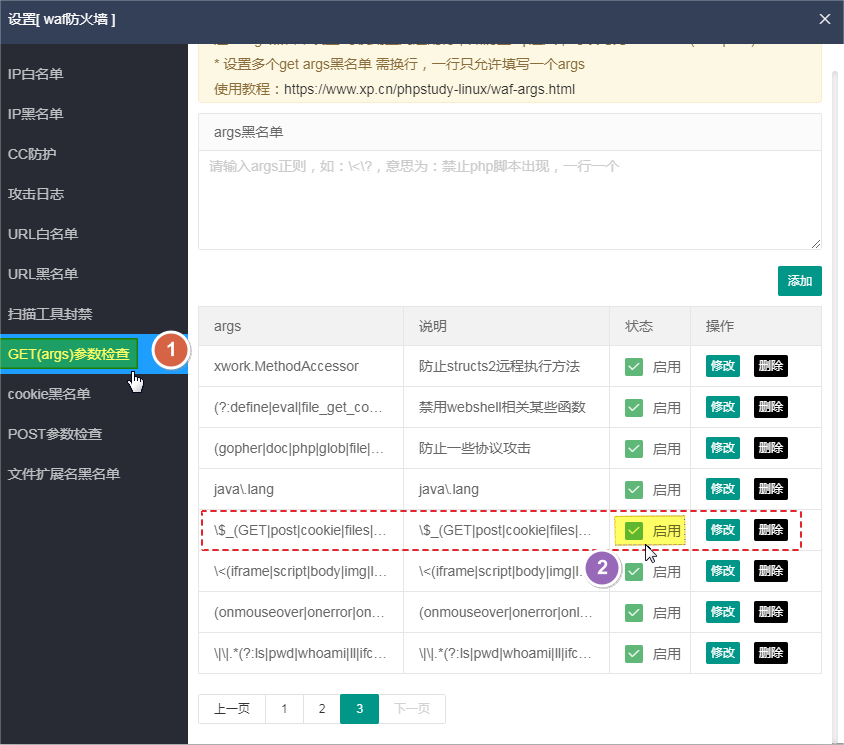Click 修改 for java\.lang rule
Viewport: 844px width, 745px height.
[x=722, y=489]
